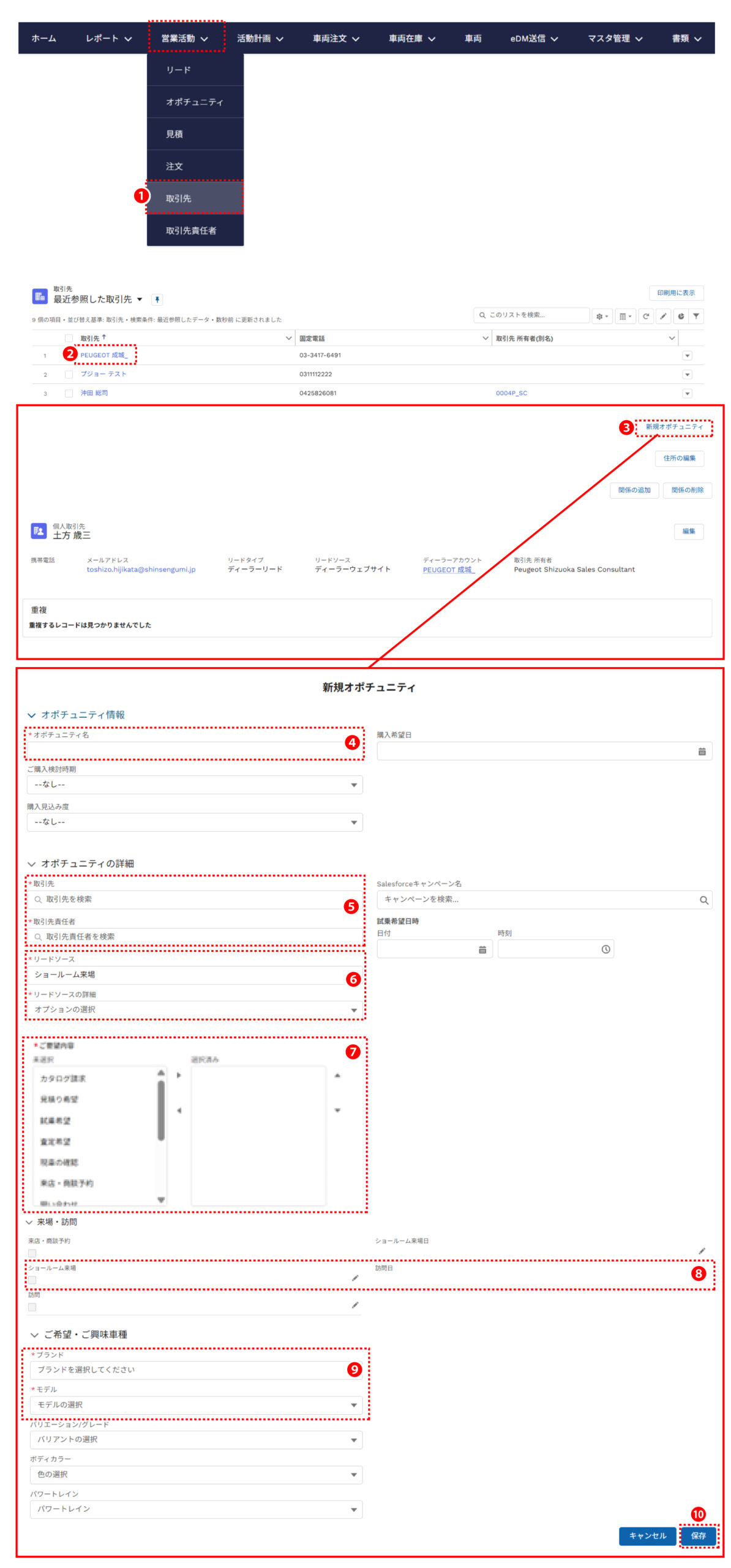Open the list filter funnel icon
The width and height of the screenshot is (731, 1568).
point(696,316)
